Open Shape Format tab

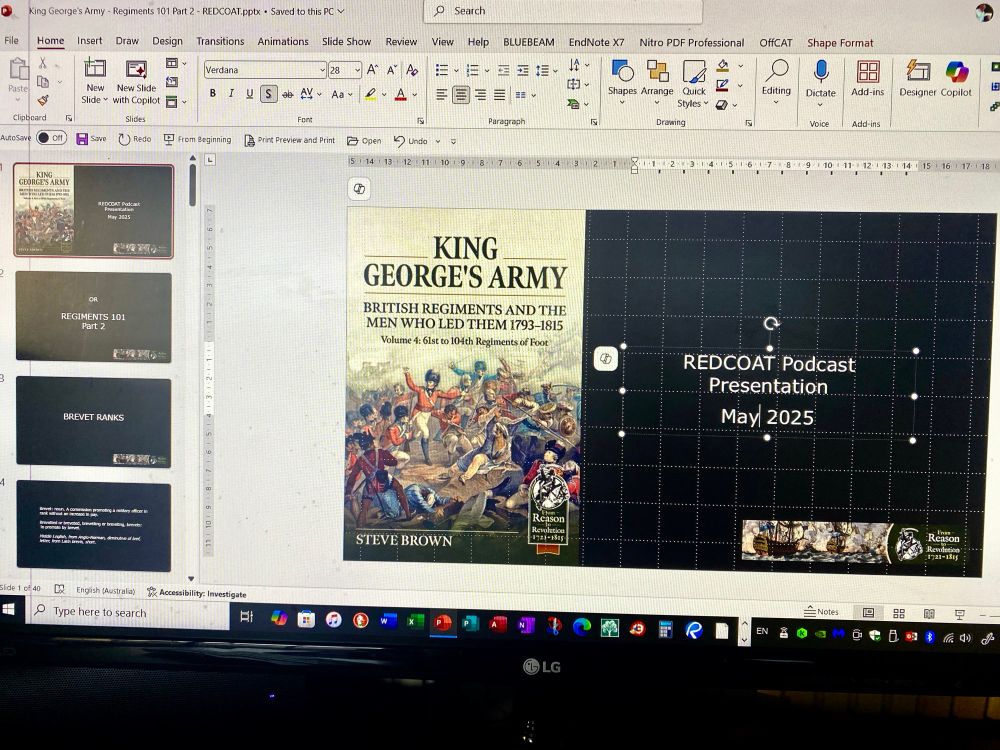click(840, 43)
